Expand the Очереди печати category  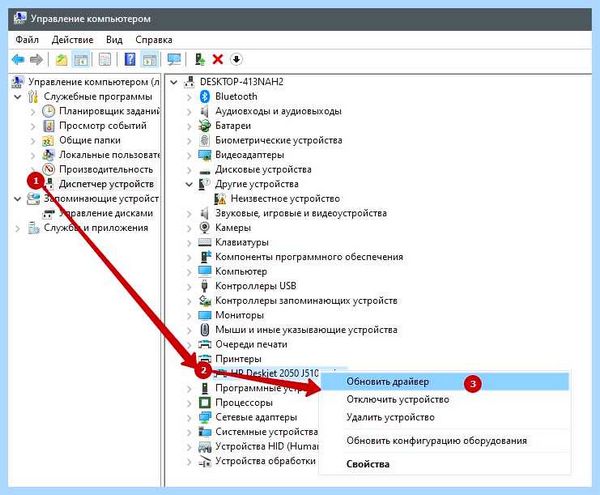tap(189, 344)
